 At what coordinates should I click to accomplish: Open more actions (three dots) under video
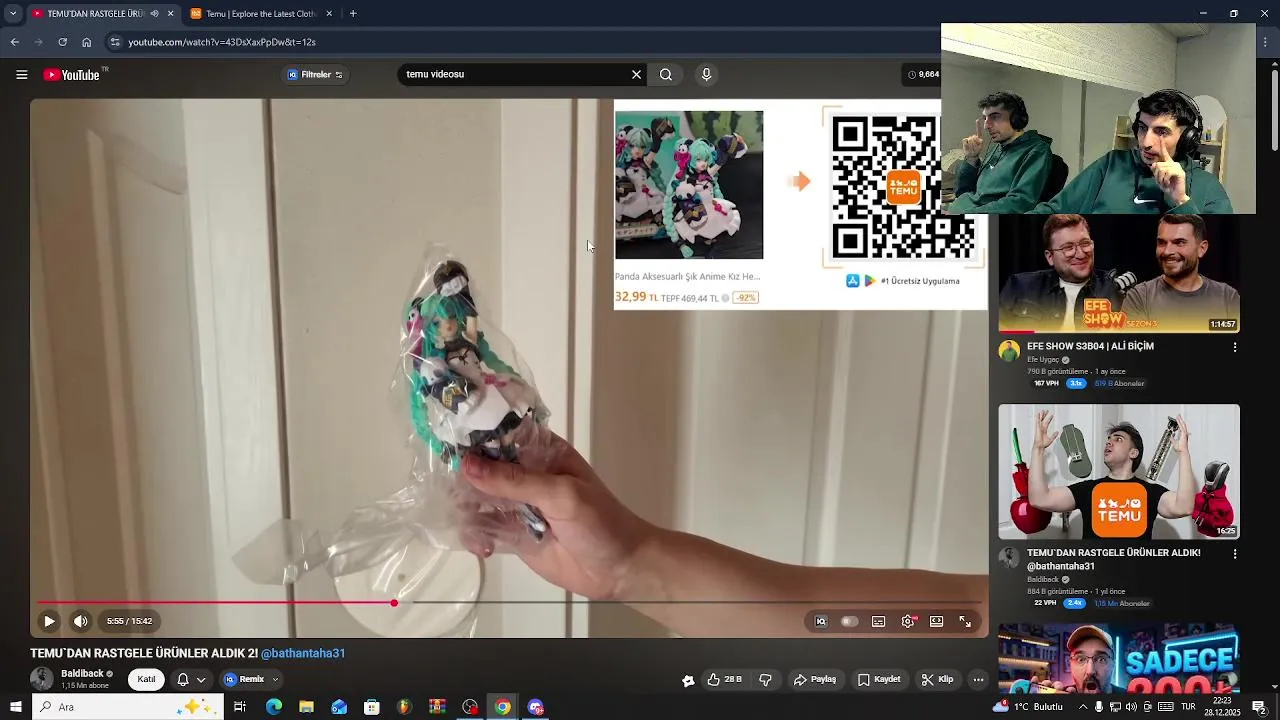(x=978, y=679)
